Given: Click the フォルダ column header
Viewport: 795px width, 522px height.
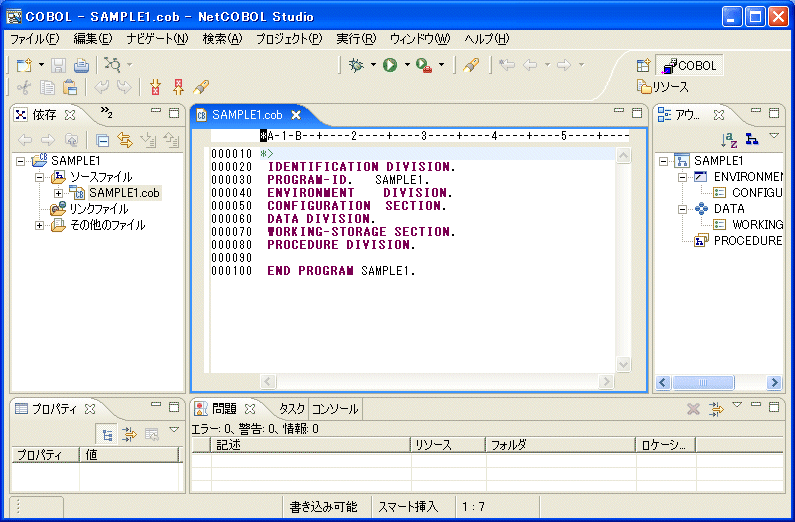Looking at the screenshot, I should [561, 445].
